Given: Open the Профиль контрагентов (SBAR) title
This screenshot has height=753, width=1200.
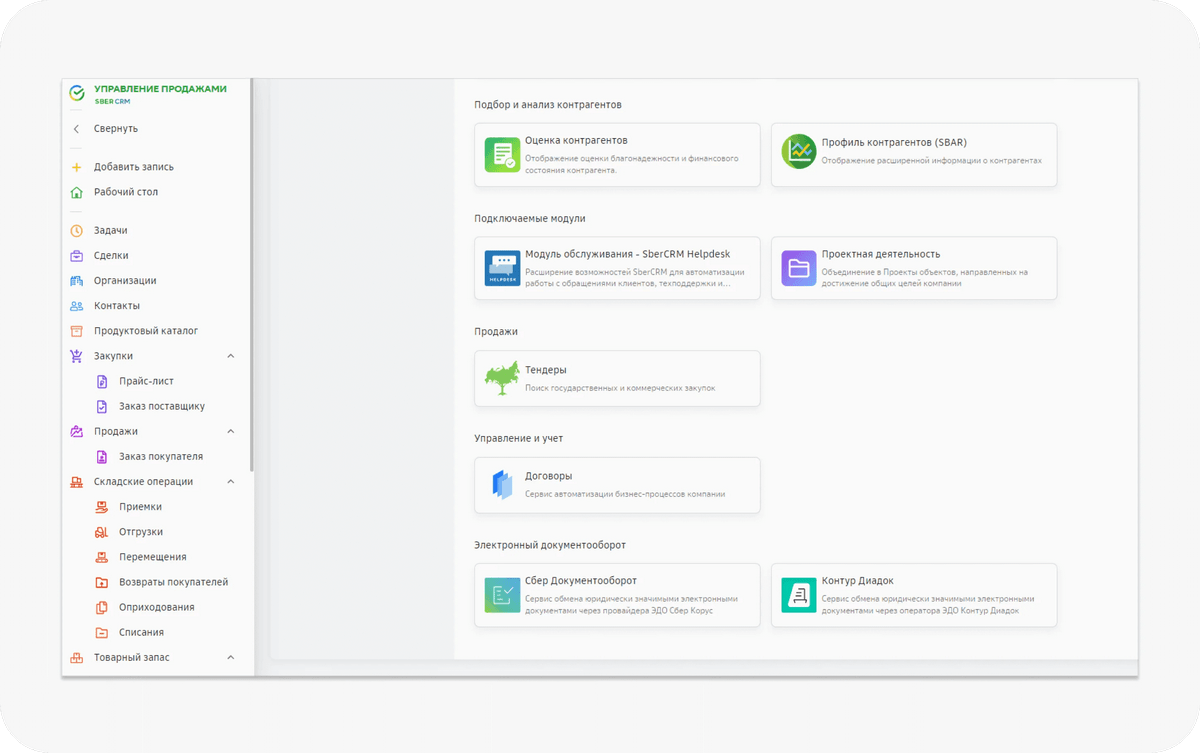Looking at the screenshot, I should [894, 142].
